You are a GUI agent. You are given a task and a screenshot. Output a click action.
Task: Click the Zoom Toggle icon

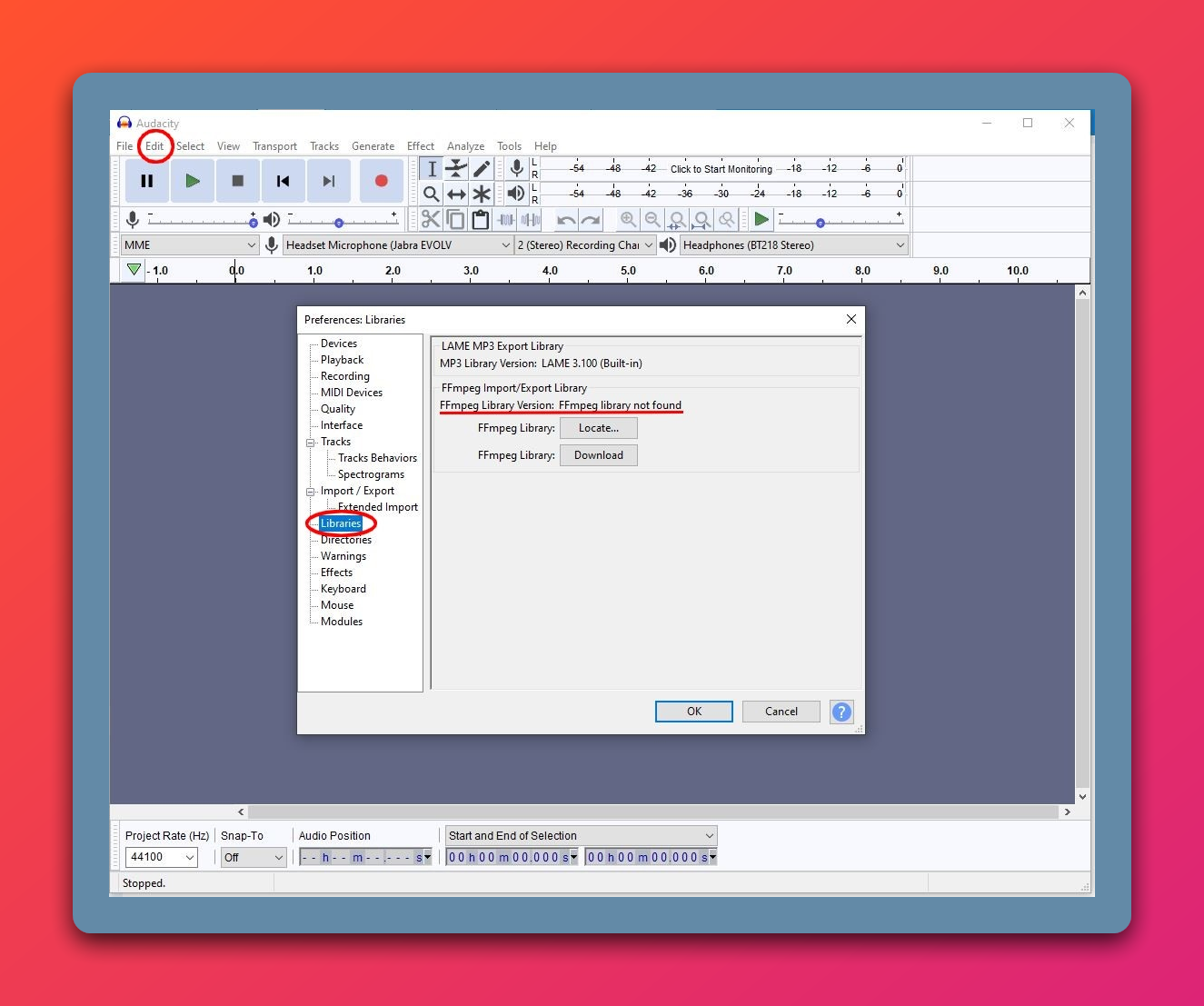point(726,219)
